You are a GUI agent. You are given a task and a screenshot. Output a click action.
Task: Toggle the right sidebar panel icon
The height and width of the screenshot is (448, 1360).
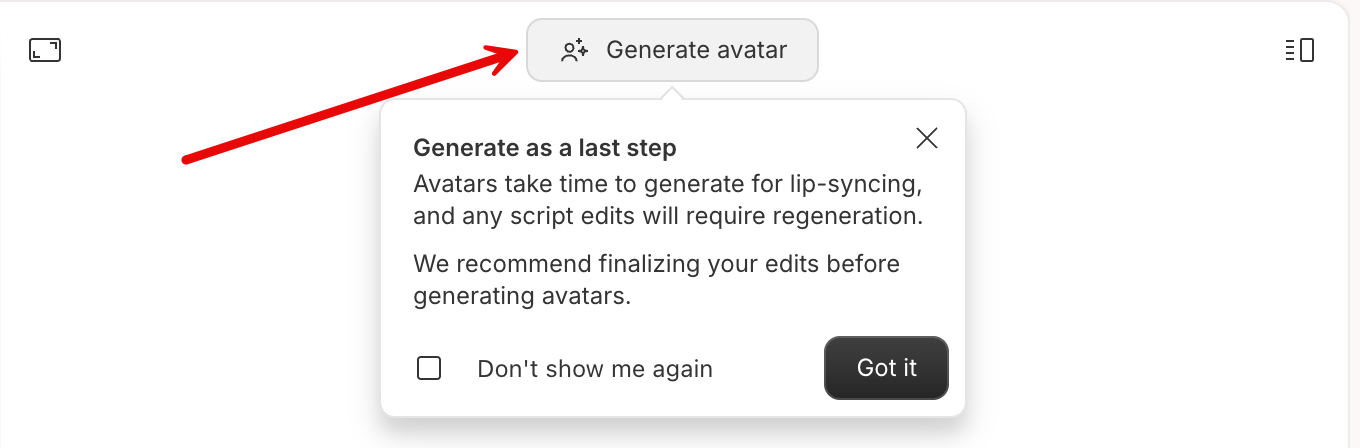pyautogui.click(x=1299, y=50)
